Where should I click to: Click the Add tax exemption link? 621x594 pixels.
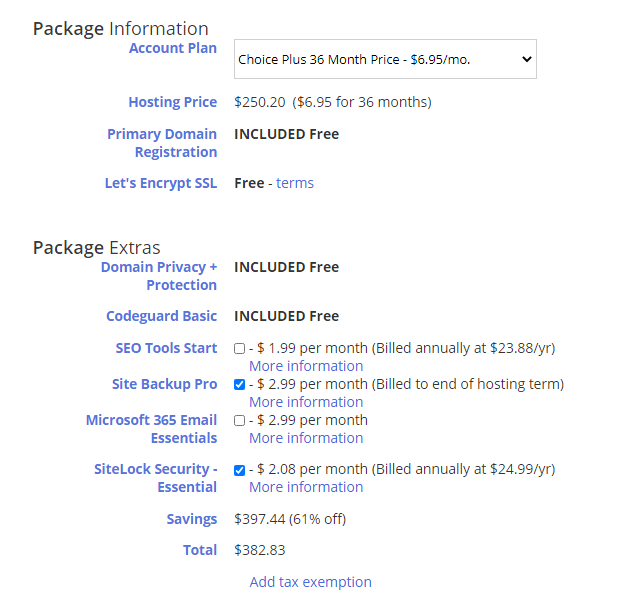[310, 582]
